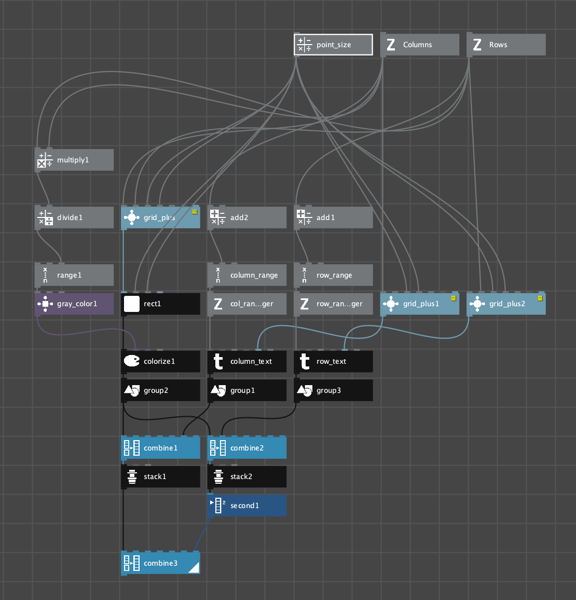Select the row_ran...ger integer node icon

click(x=305, y=304)
